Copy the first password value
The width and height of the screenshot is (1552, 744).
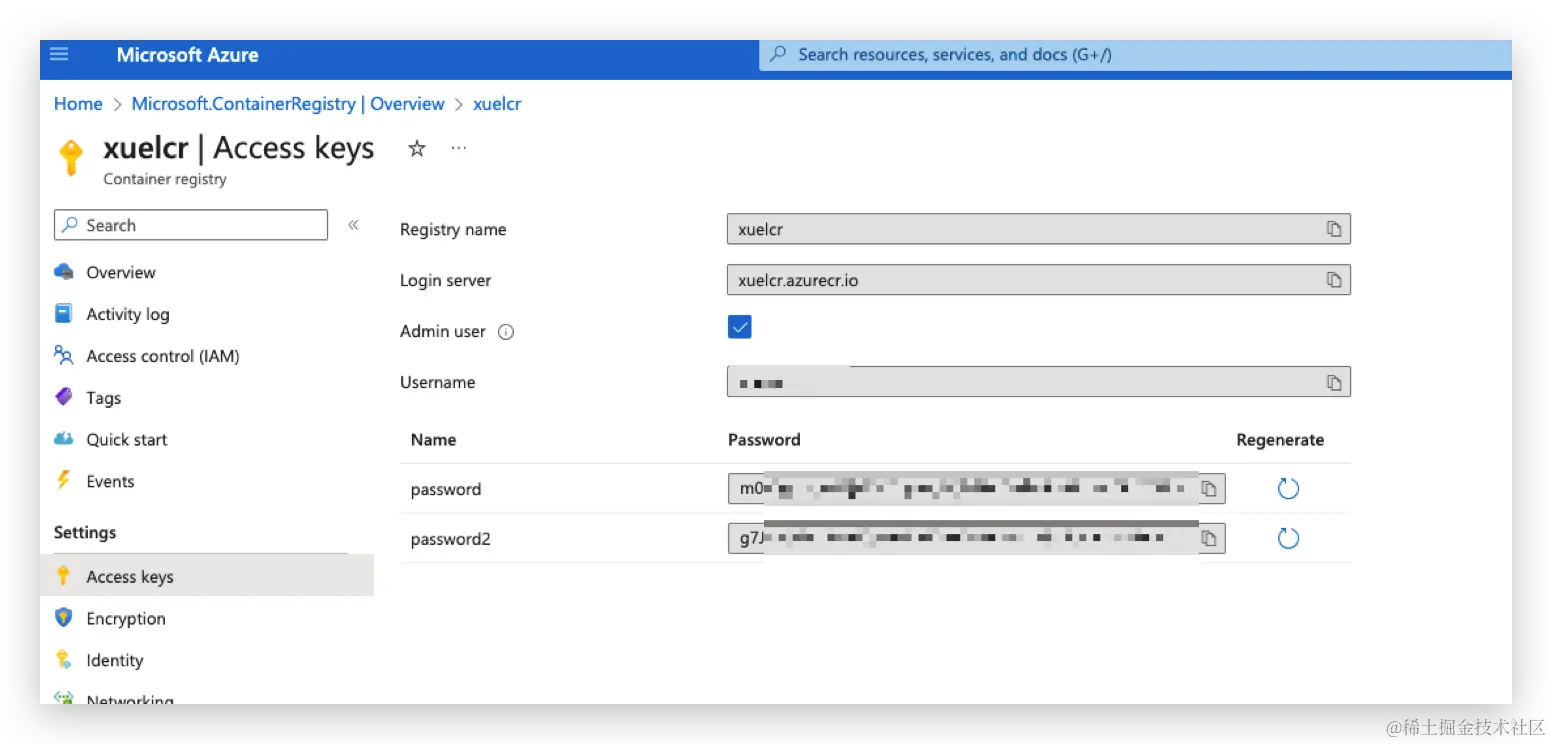1209,489
